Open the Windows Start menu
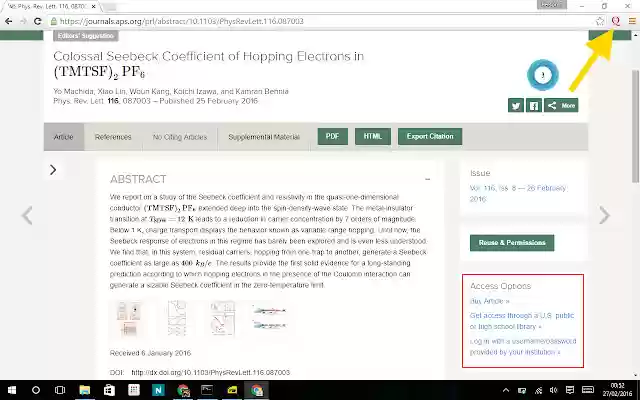The width and height of the screenshot is (640, 400). pos(12,390)
